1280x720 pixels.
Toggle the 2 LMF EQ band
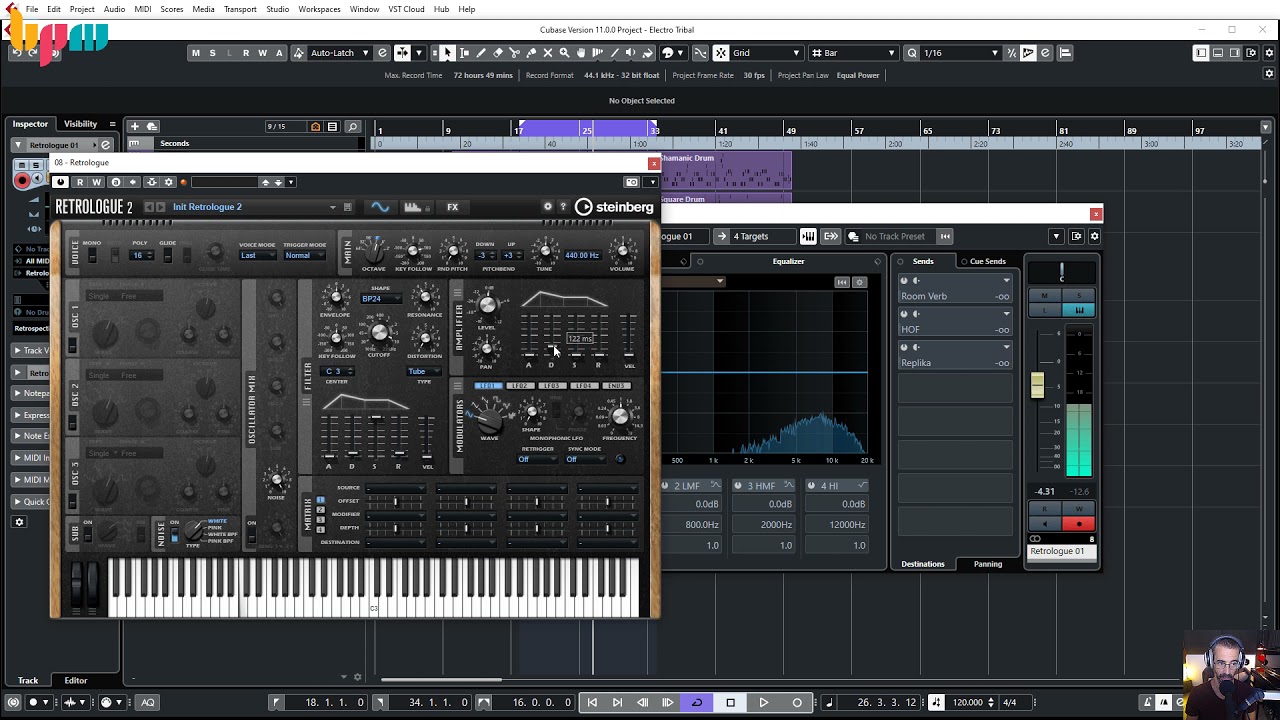click(x=665, y=486)
